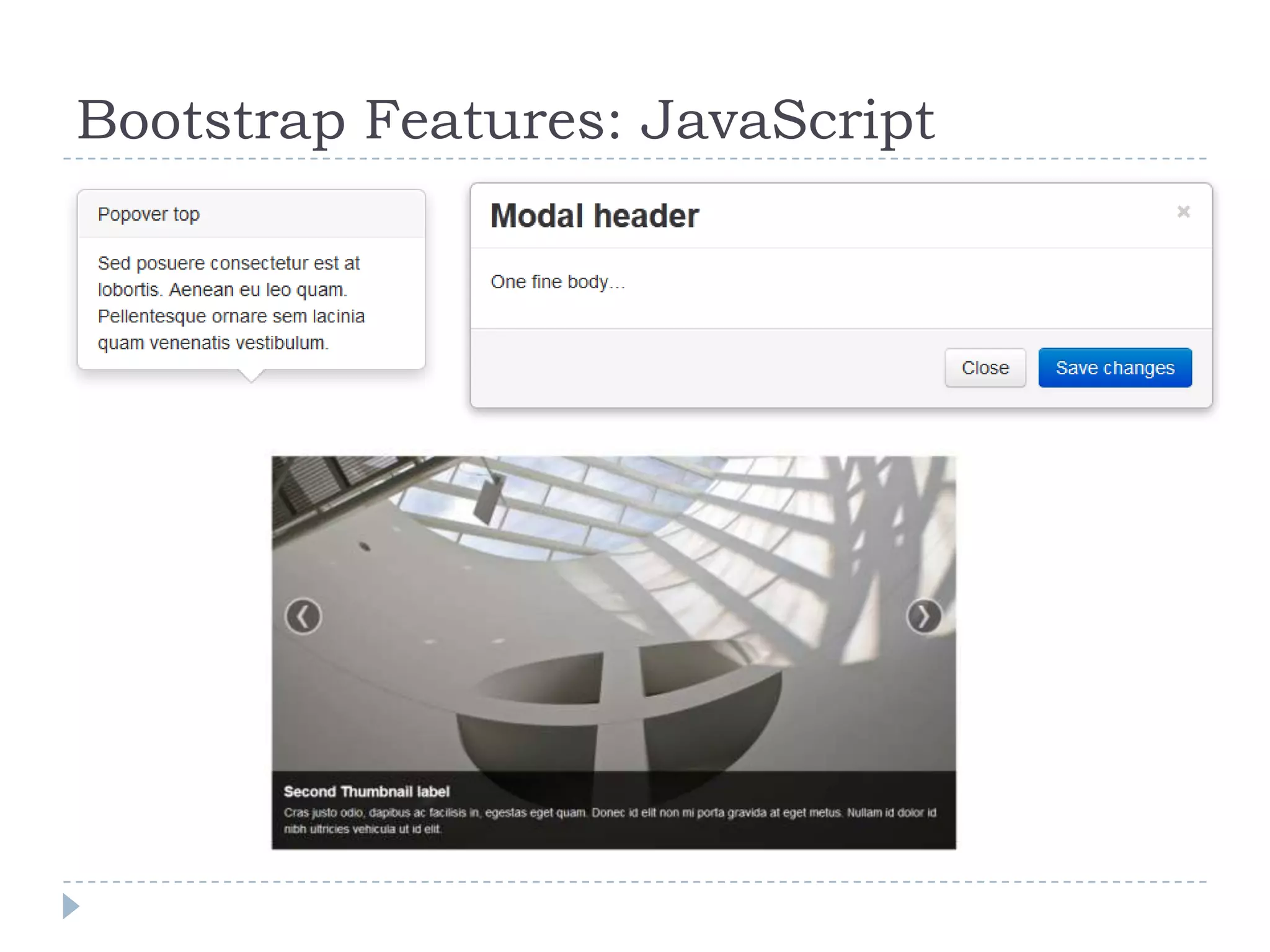Click the Close button in the modal footer
This screenshot has height=952, width=1270.
pyautogui.click(x=985, y=368)
